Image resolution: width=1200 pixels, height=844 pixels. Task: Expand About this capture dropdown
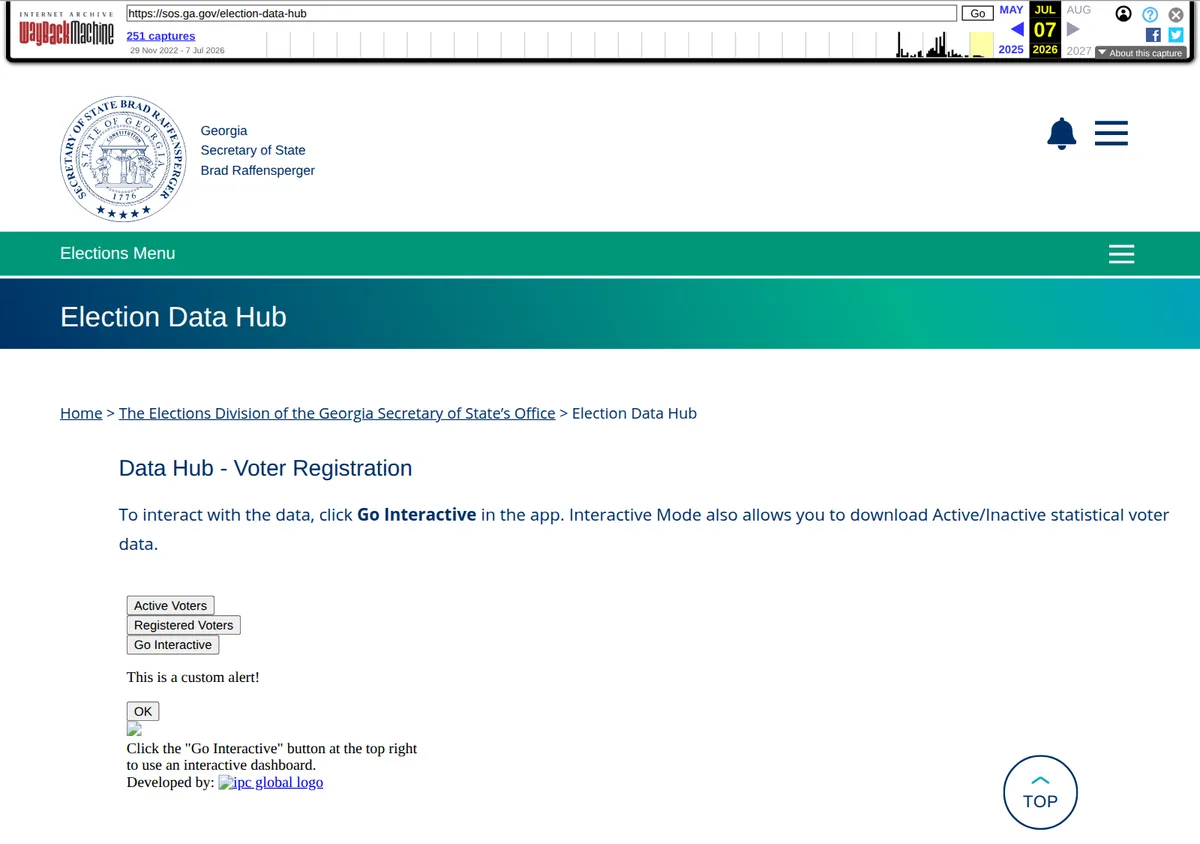1139,53
